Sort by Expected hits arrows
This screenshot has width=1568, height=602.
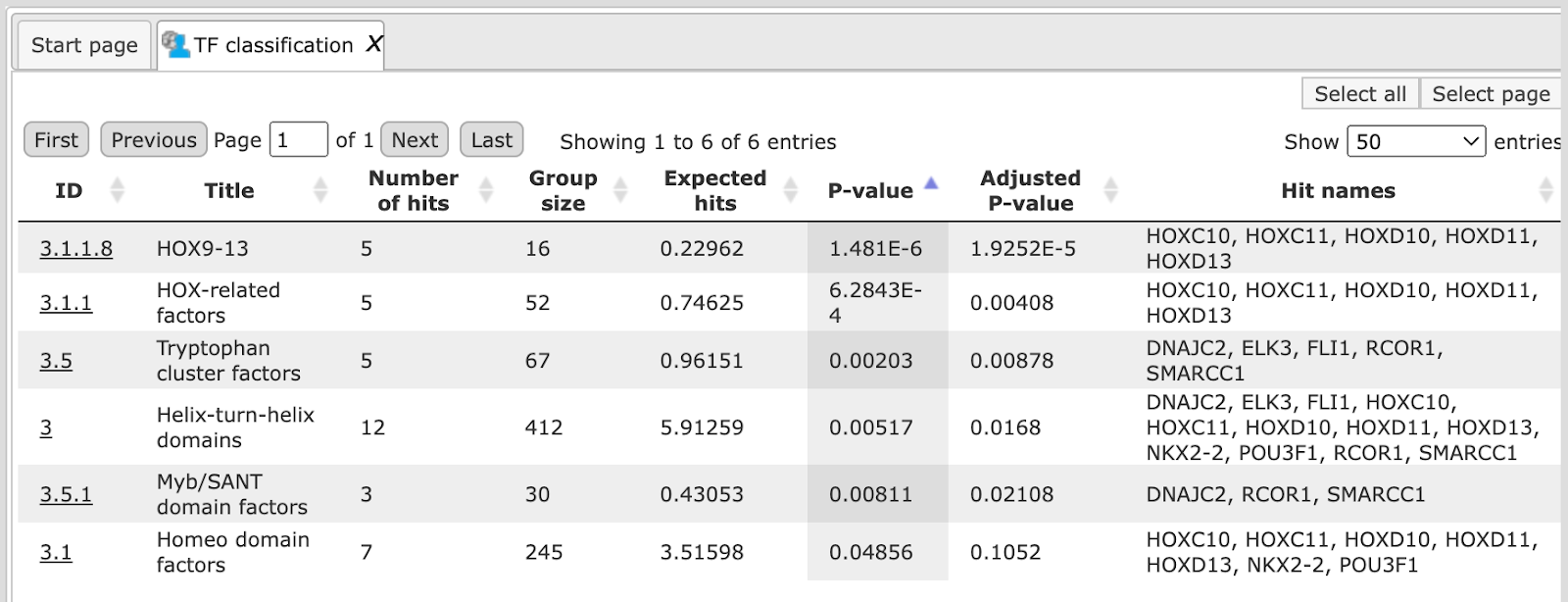pos(791,190)
